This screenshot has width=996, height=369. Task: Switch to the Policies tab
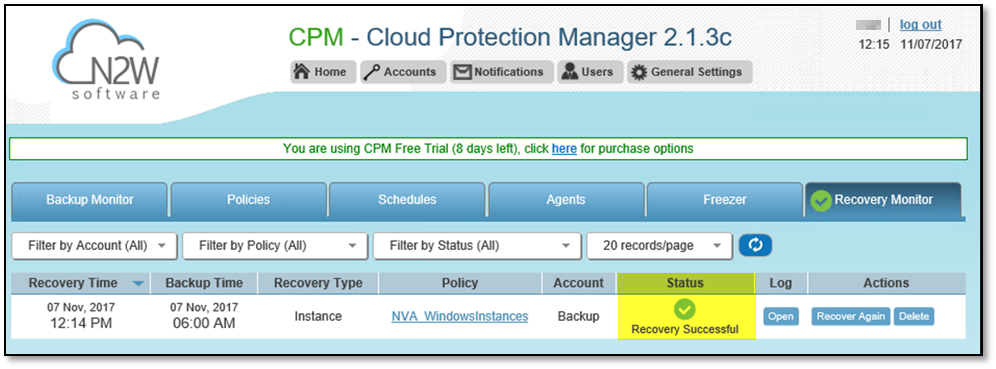(248, 199)
